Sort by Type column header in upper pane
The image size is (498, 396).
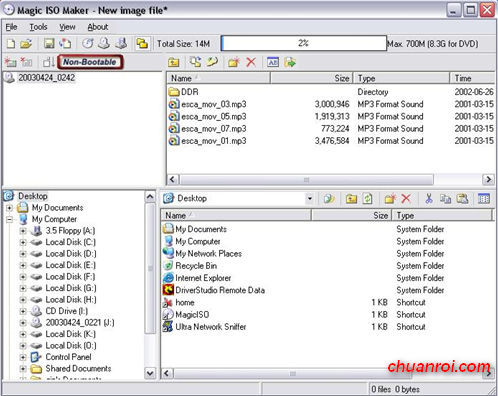pos(401,78)
